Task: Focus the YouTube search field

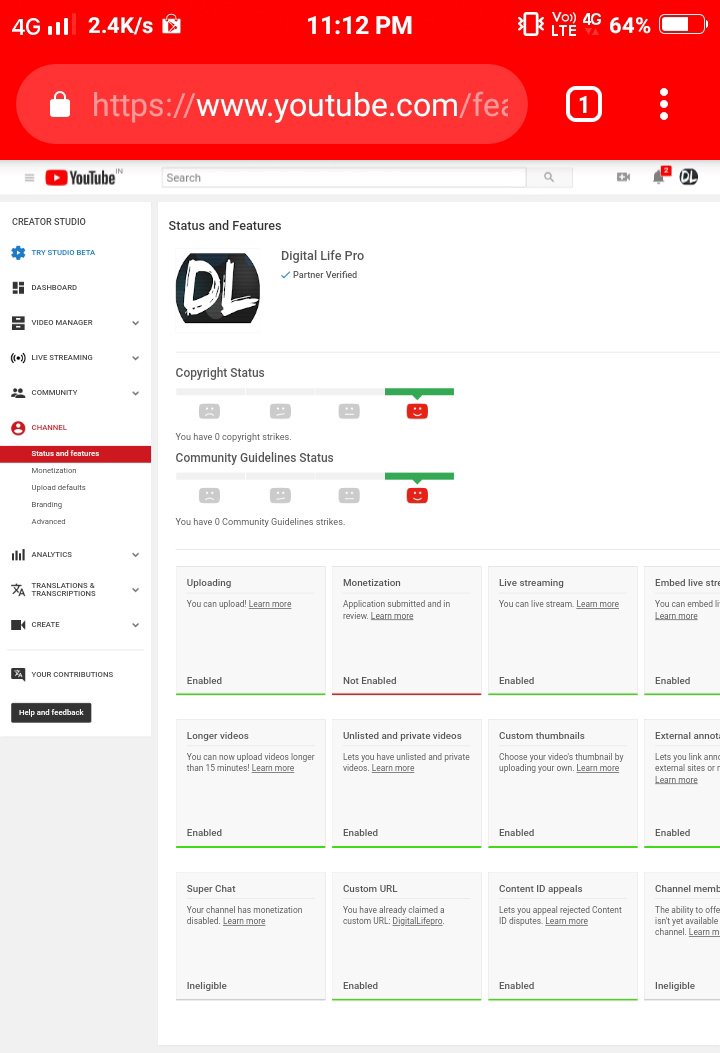Action: coord(344,177)
